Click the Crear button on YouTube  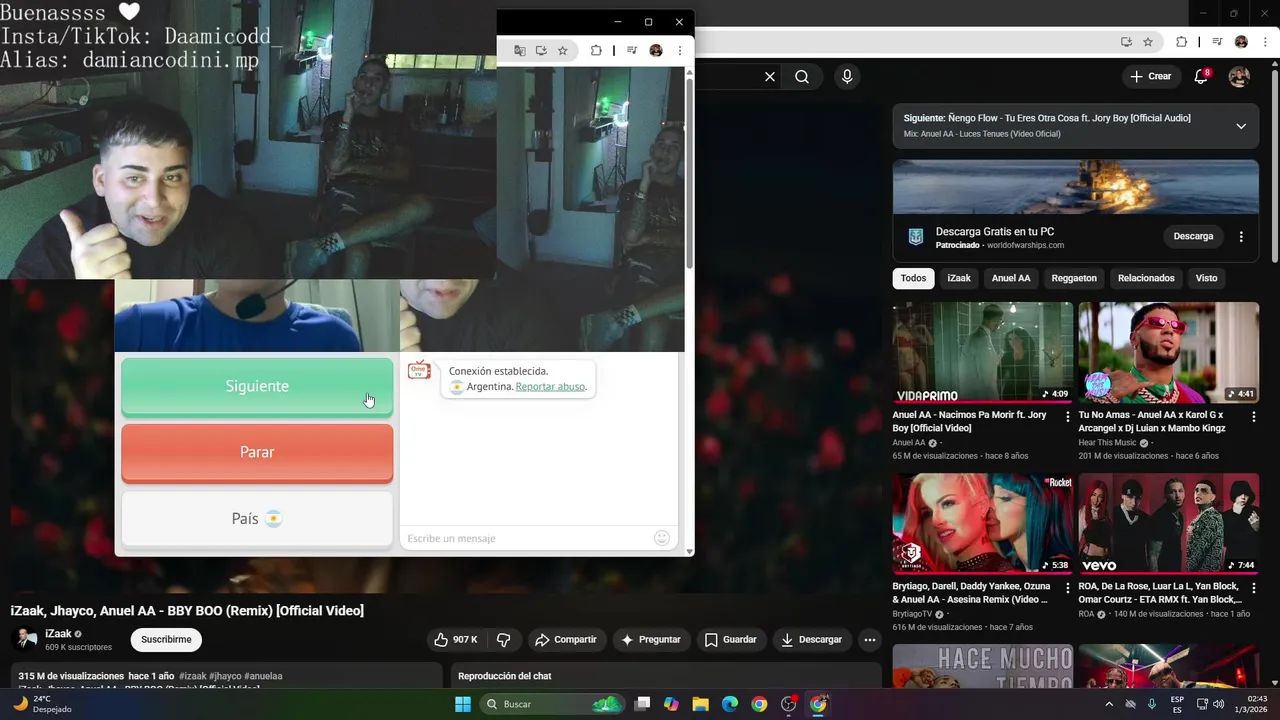click(1150, 77)
